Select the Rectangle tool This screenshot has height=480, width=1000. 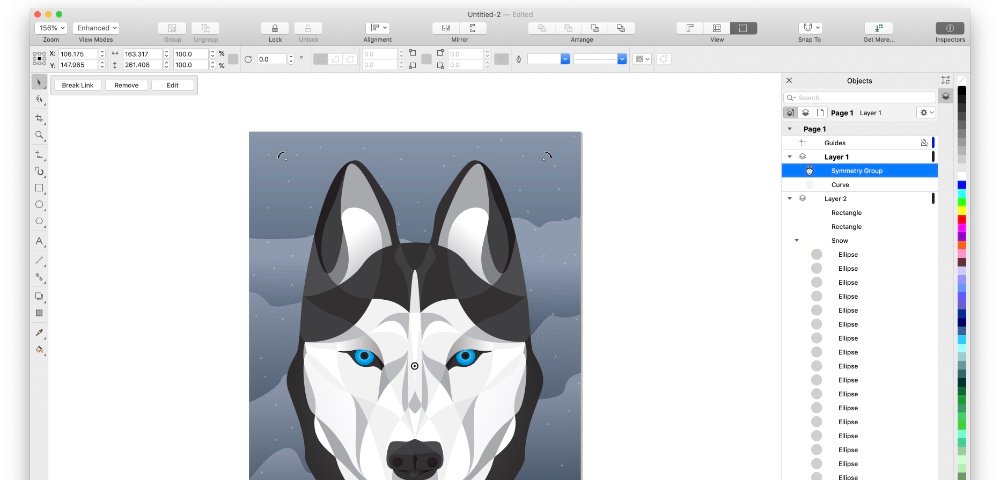click(40, 188)
